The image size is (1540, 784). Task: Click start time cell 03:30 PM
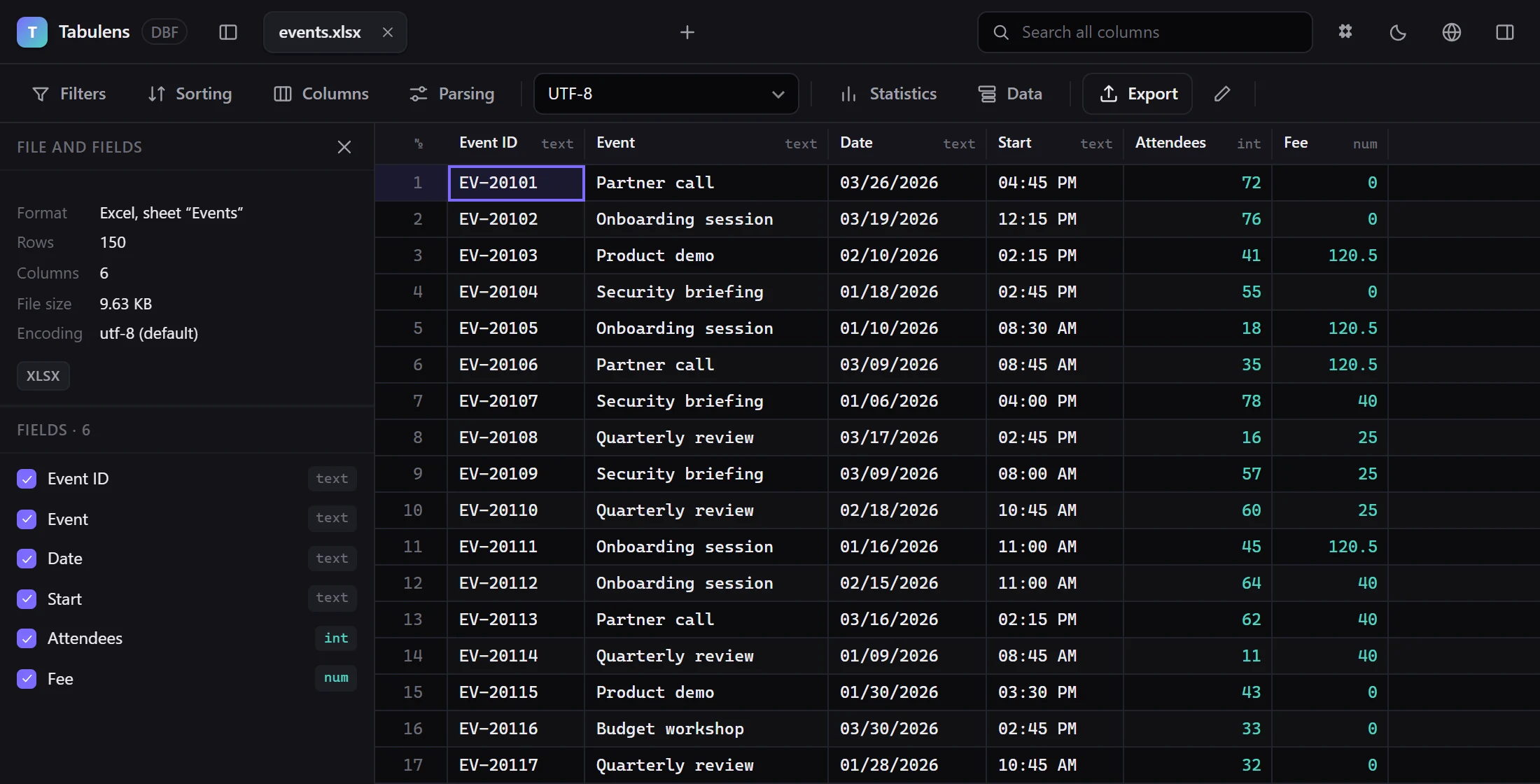point(1055,692)
